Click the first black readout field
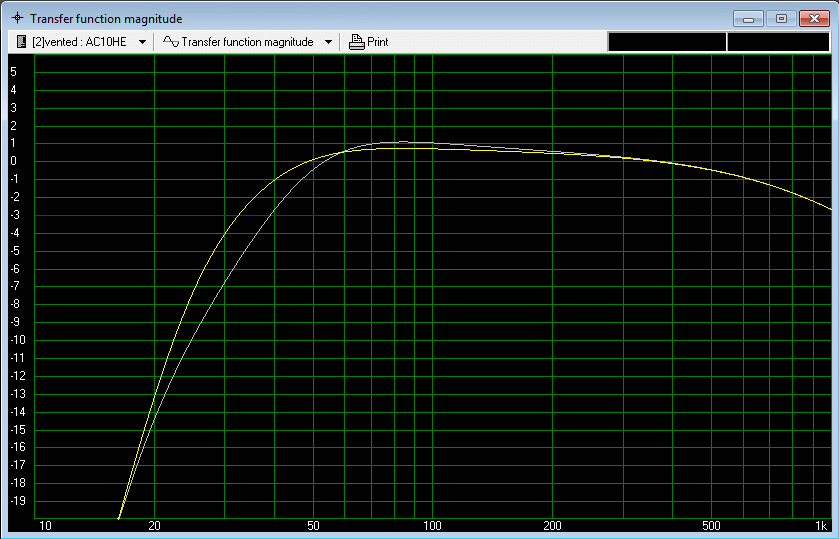This screenshot has width=839, height=539. coord(667,42)
